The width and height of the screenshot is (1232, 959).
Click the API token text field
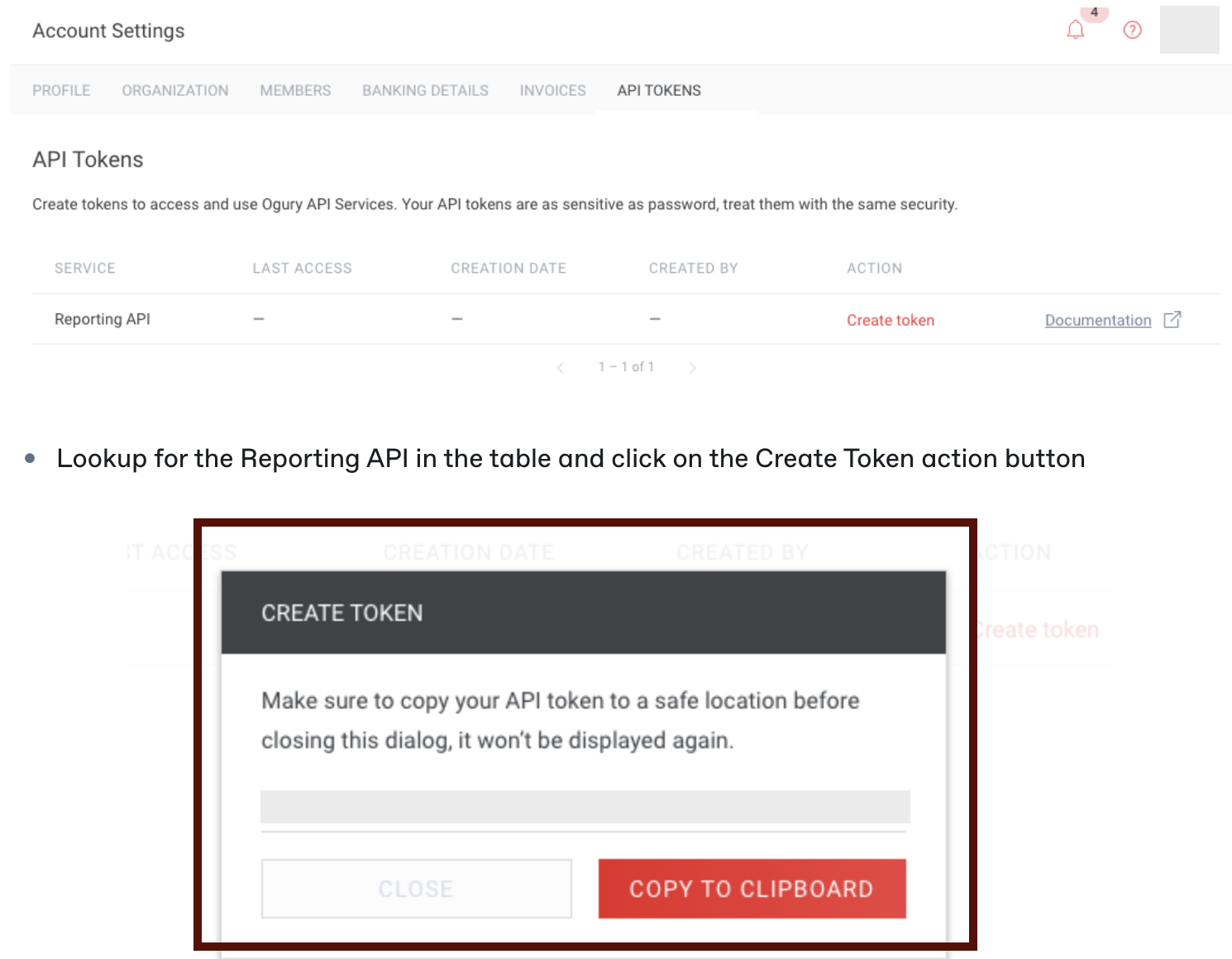(585, 807)
